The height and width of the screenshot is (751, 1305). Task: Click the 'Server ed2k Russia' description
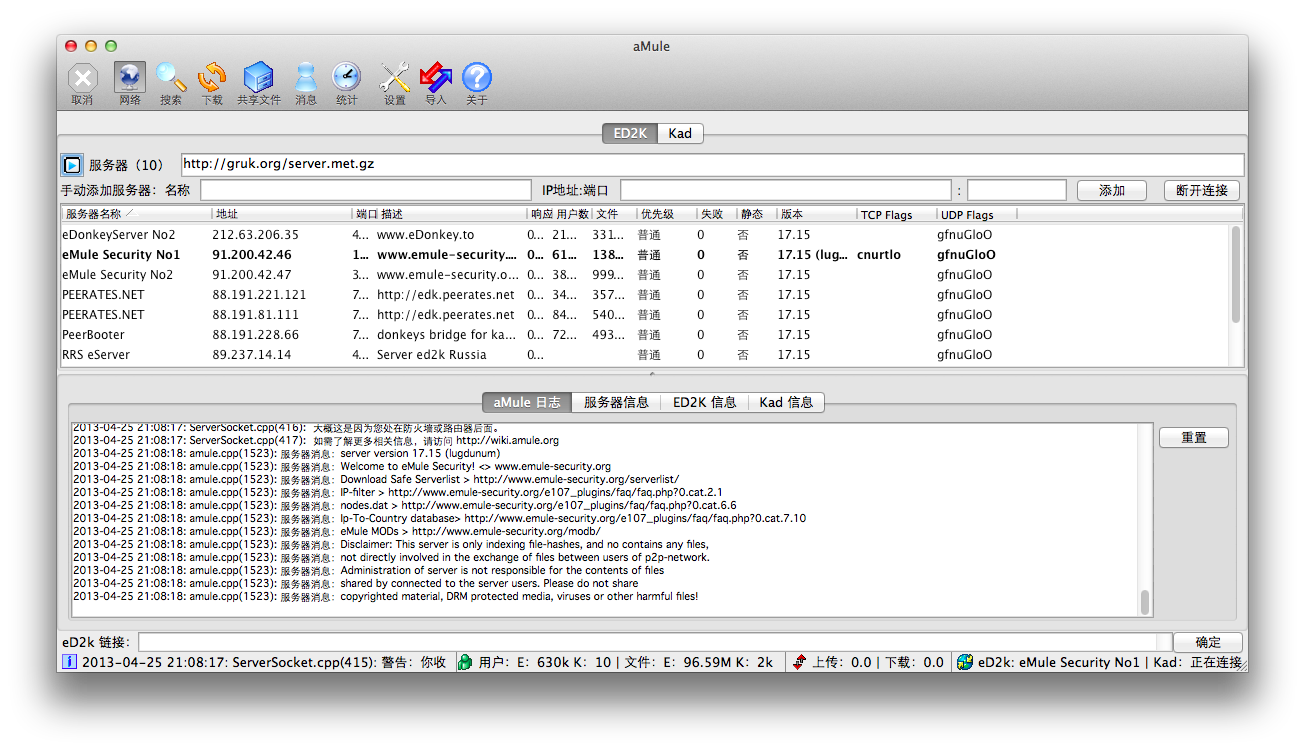(431, 355)
